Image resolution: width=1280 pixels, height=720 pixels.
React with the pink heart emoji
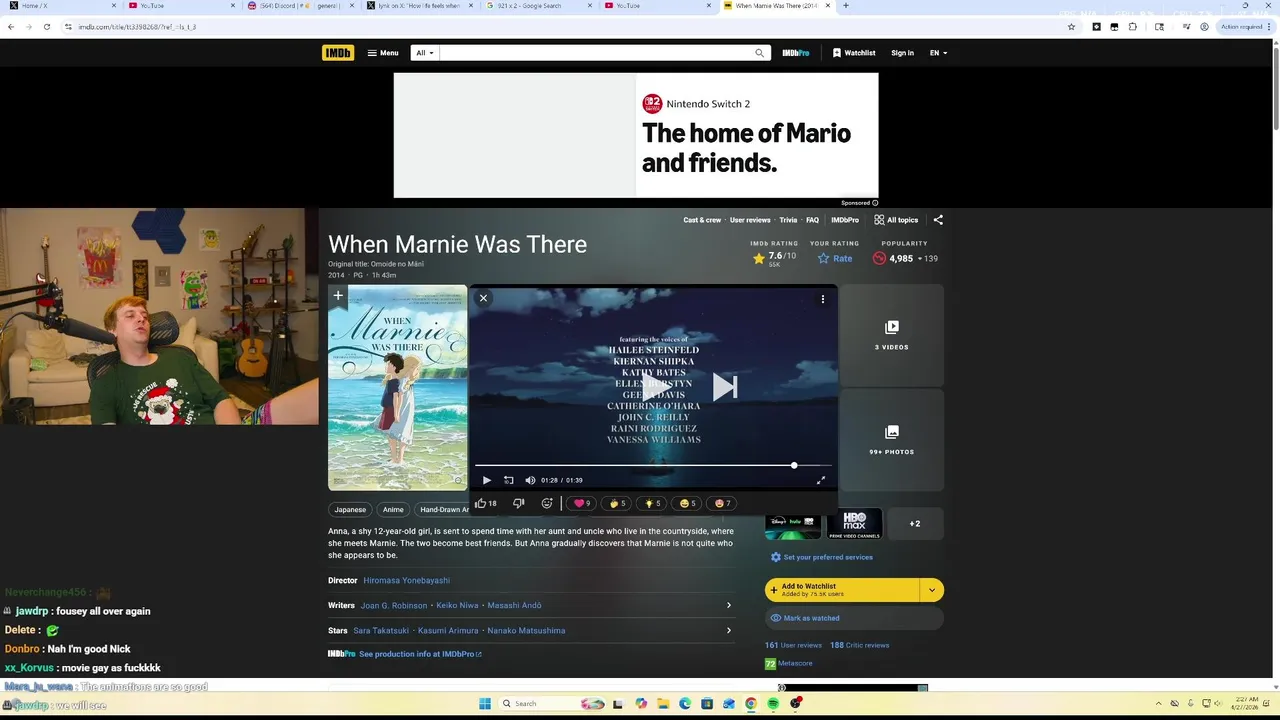[x=582, y=503]
